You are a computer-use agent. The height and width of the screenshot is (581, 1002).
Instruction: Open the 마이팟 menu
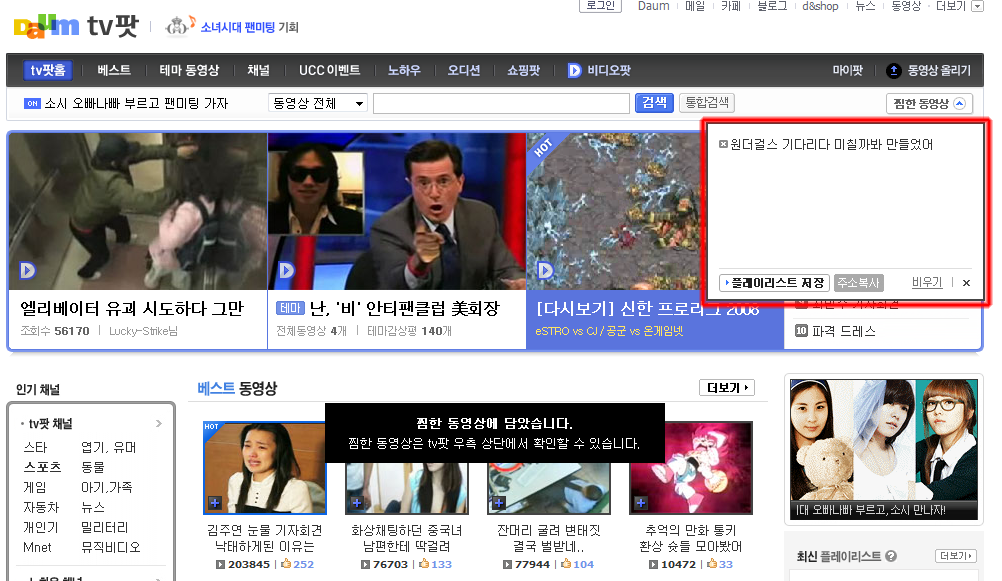point(847,70)
